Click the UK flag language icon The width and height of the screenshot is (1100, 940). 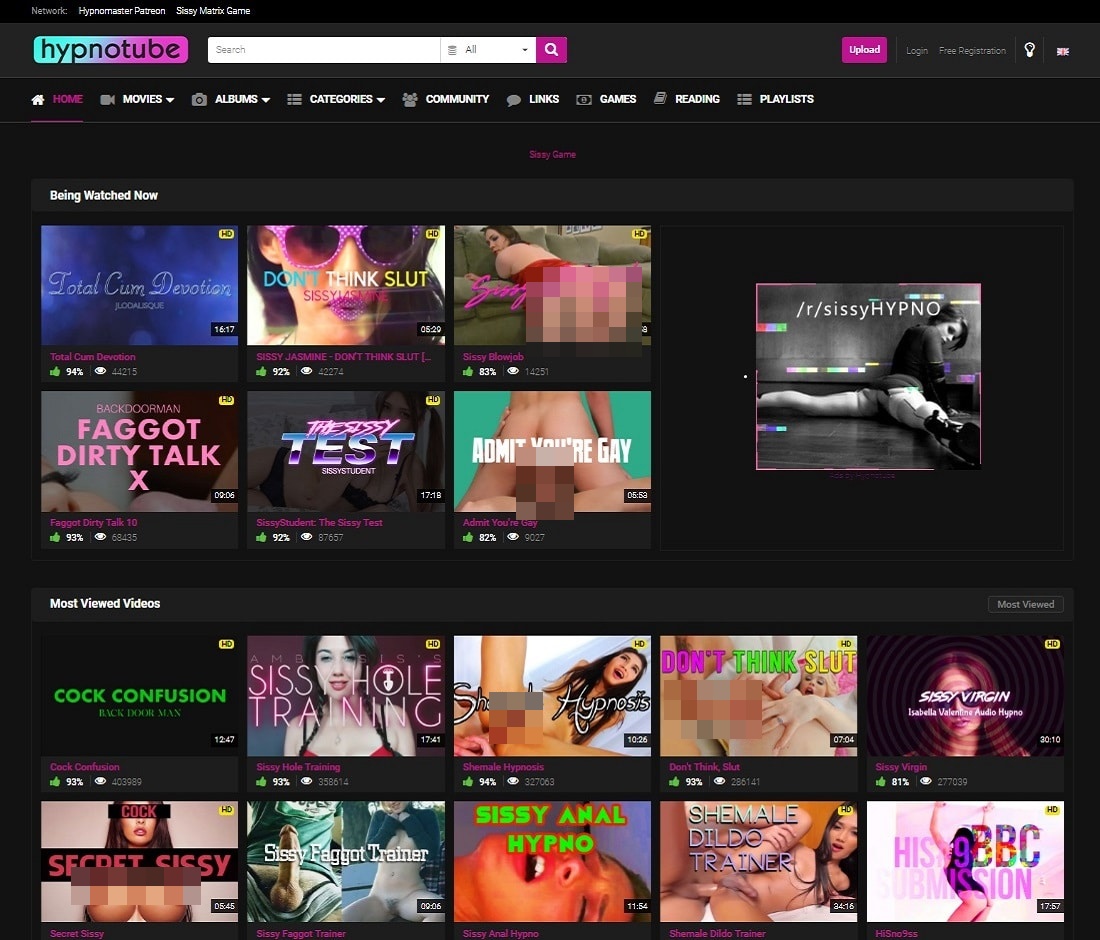point(1062,51)
